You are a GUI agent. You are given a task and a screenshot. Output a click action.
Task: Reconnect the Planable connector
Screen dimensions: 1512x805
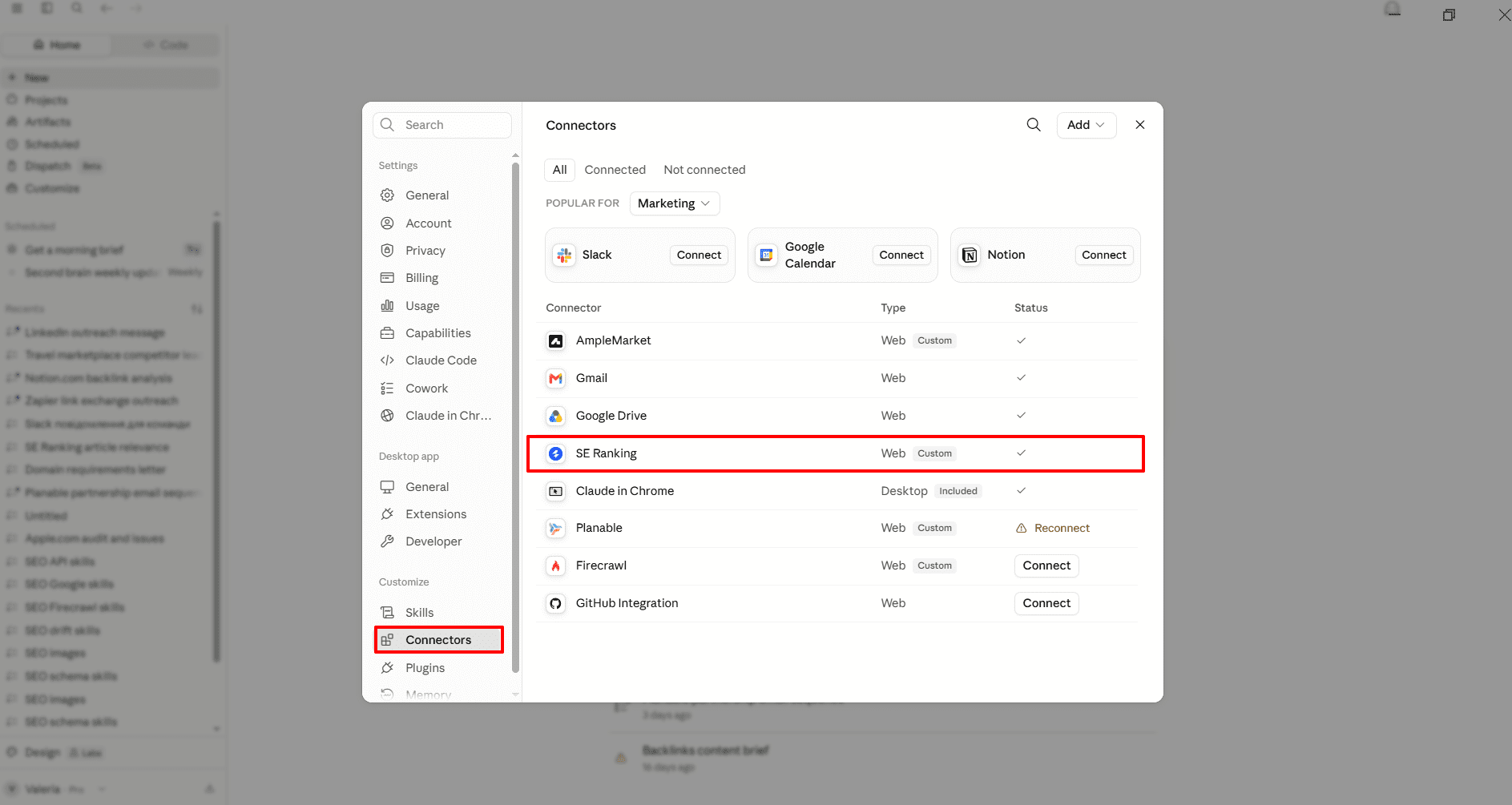(x=1062, y=528)
